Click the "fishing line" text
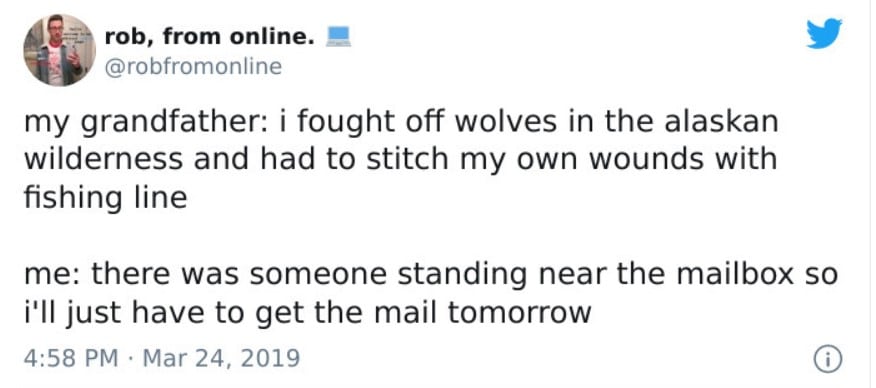The width and height of the screenshot is (876, 388). 105,198
